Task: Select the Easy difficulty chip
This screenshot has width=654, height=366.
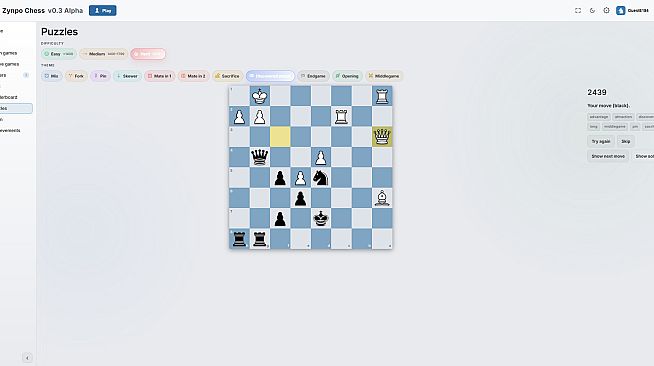Action: [x=59, y=54]
